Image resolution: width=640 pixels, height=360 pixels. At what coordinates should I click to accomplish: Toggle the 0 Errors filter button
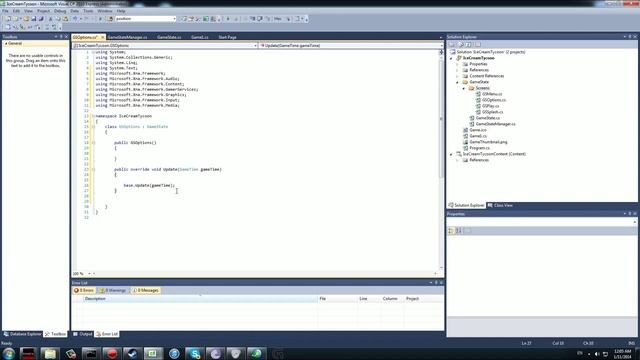84,291
